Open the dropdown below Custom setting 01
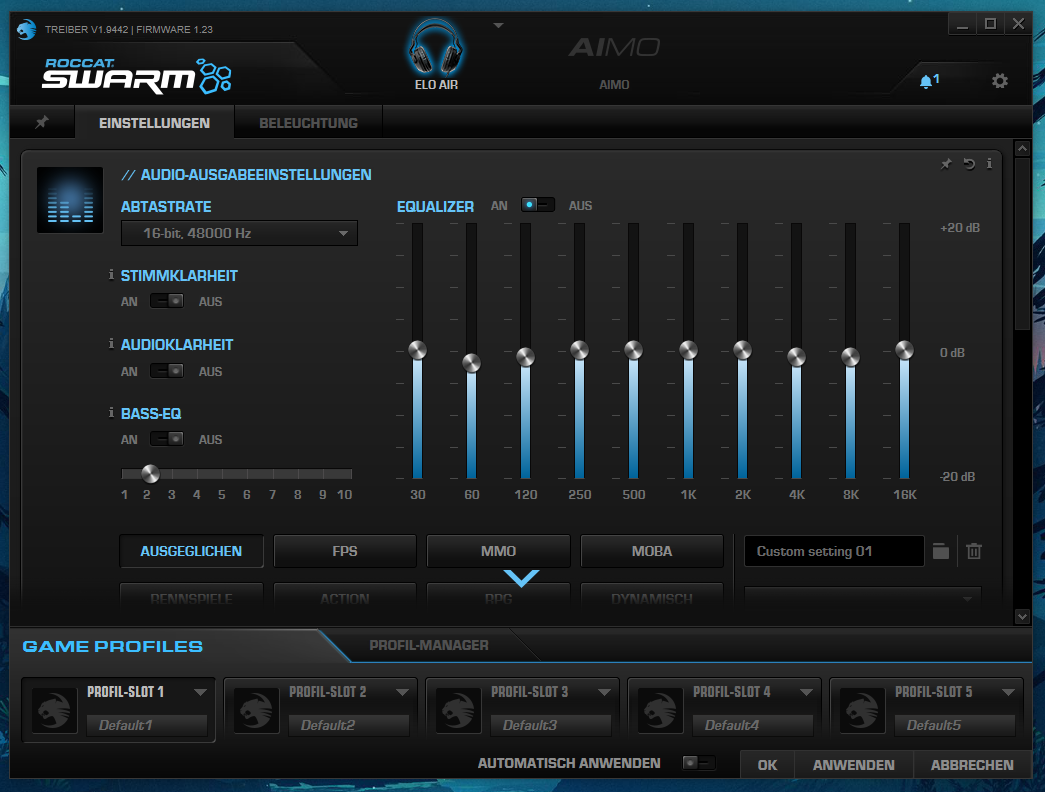1045x792 pixels. point(862,598)
